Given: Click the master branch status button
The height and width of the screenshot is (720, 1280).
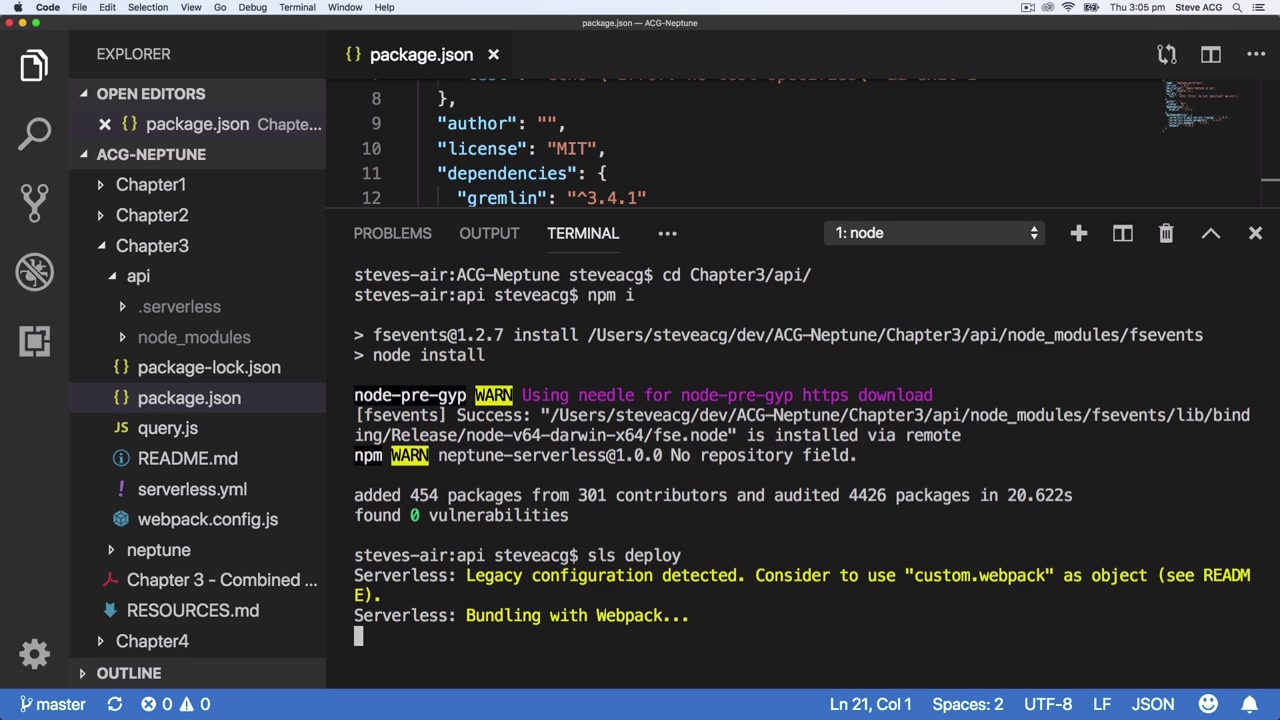Looking at the screenshot, I should pyautogui.click(x=52, y=704).
